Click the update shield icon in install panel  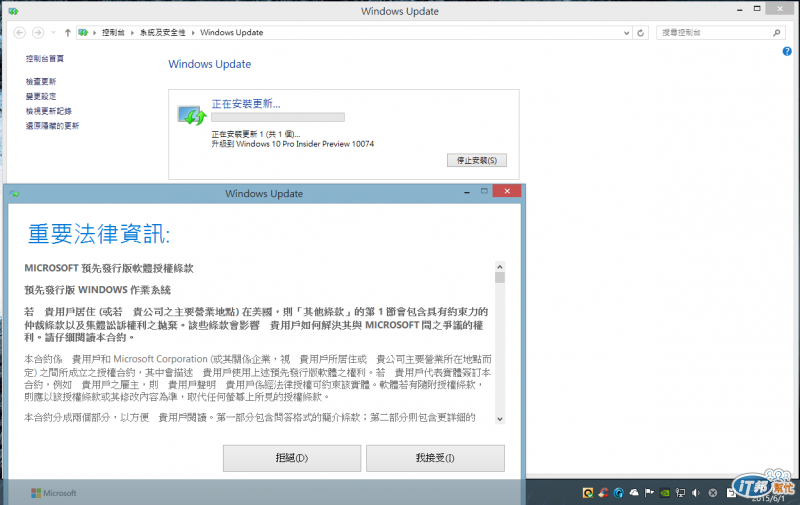tap(192, 115)
